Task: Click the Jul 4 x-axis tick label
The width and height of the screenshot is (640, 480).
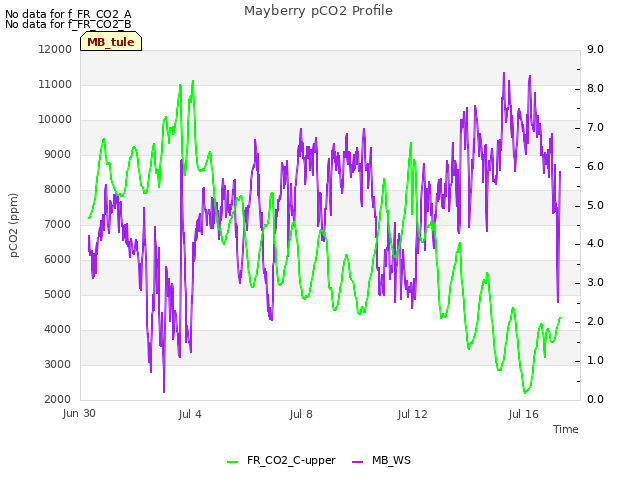Action: pos(190,414)
